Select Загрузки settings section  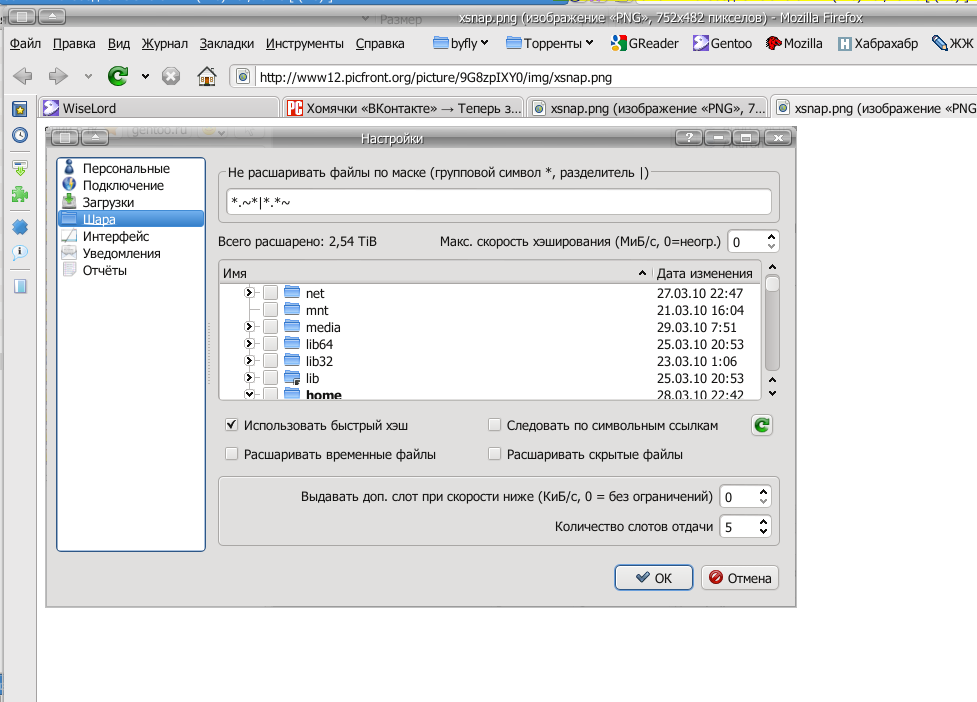pos(131,202)
